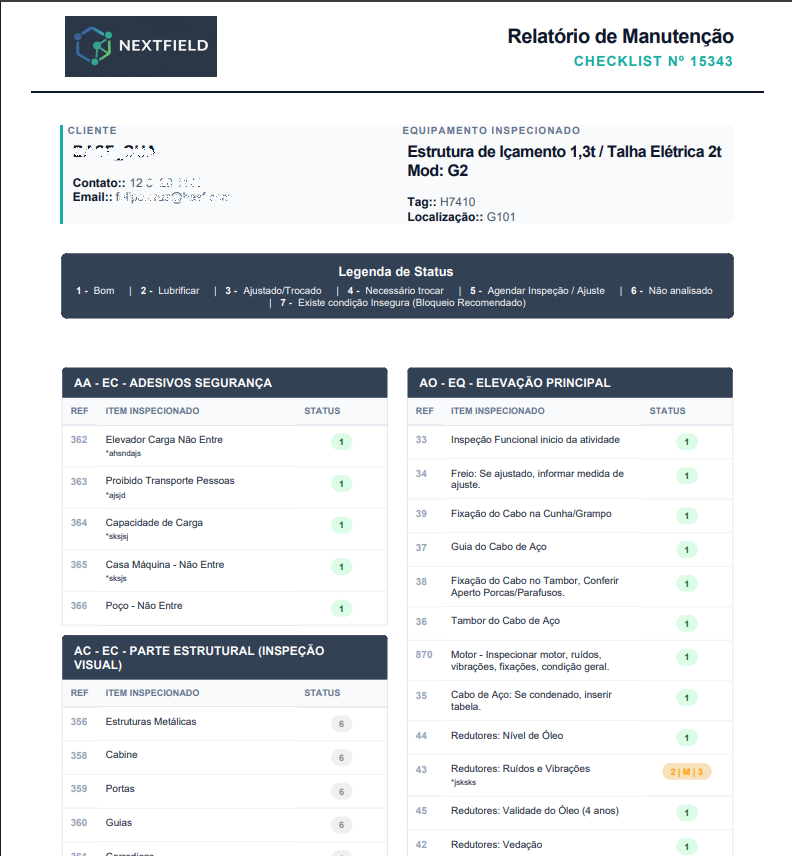
Task: Click status badge for 'Proibido Transporte Pessoas'
Action: (342, 484)
